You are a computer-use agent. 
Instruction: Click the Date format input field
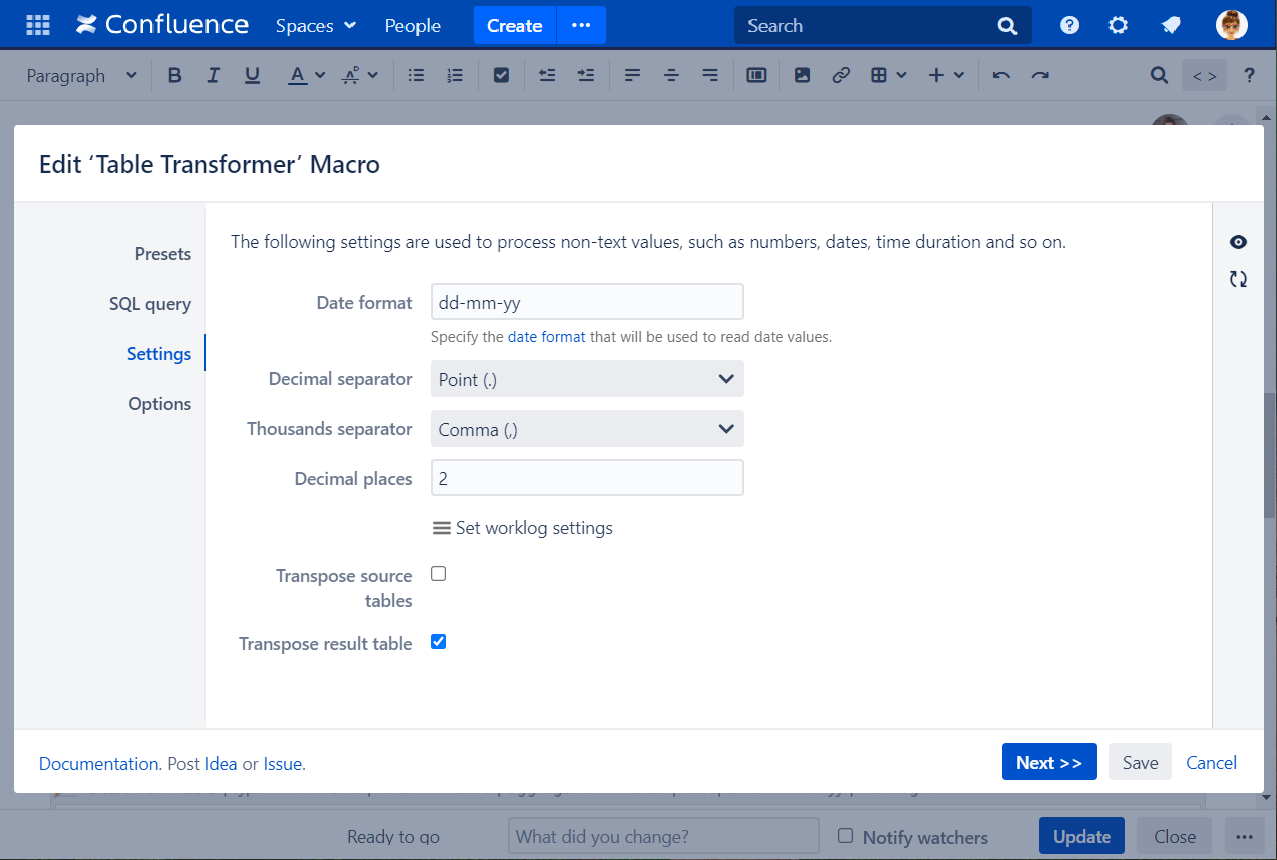587,302
